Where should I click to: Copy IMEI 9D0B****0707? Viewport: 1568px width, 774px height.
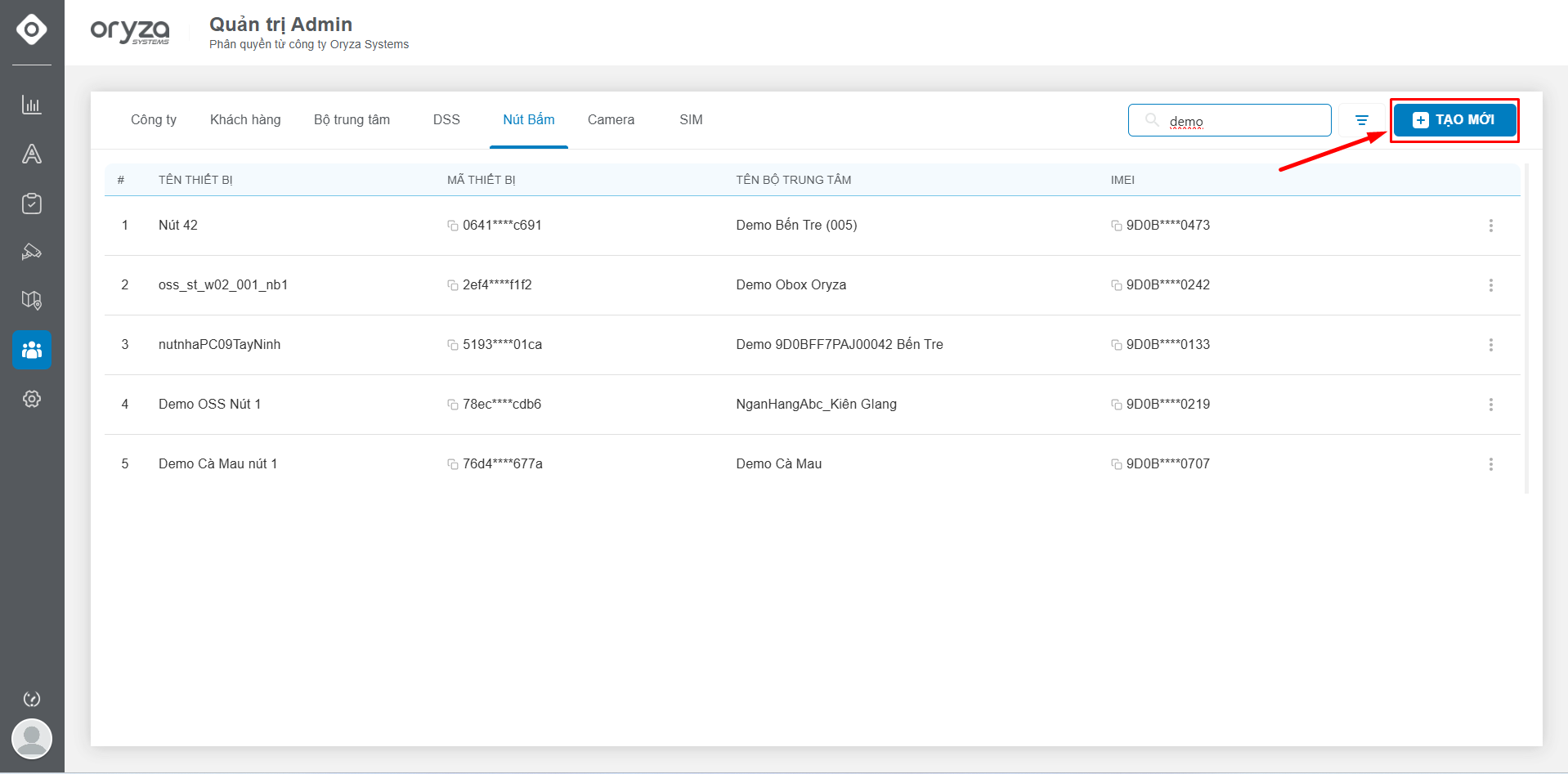pyautogui.click(x=1116, y=464)
